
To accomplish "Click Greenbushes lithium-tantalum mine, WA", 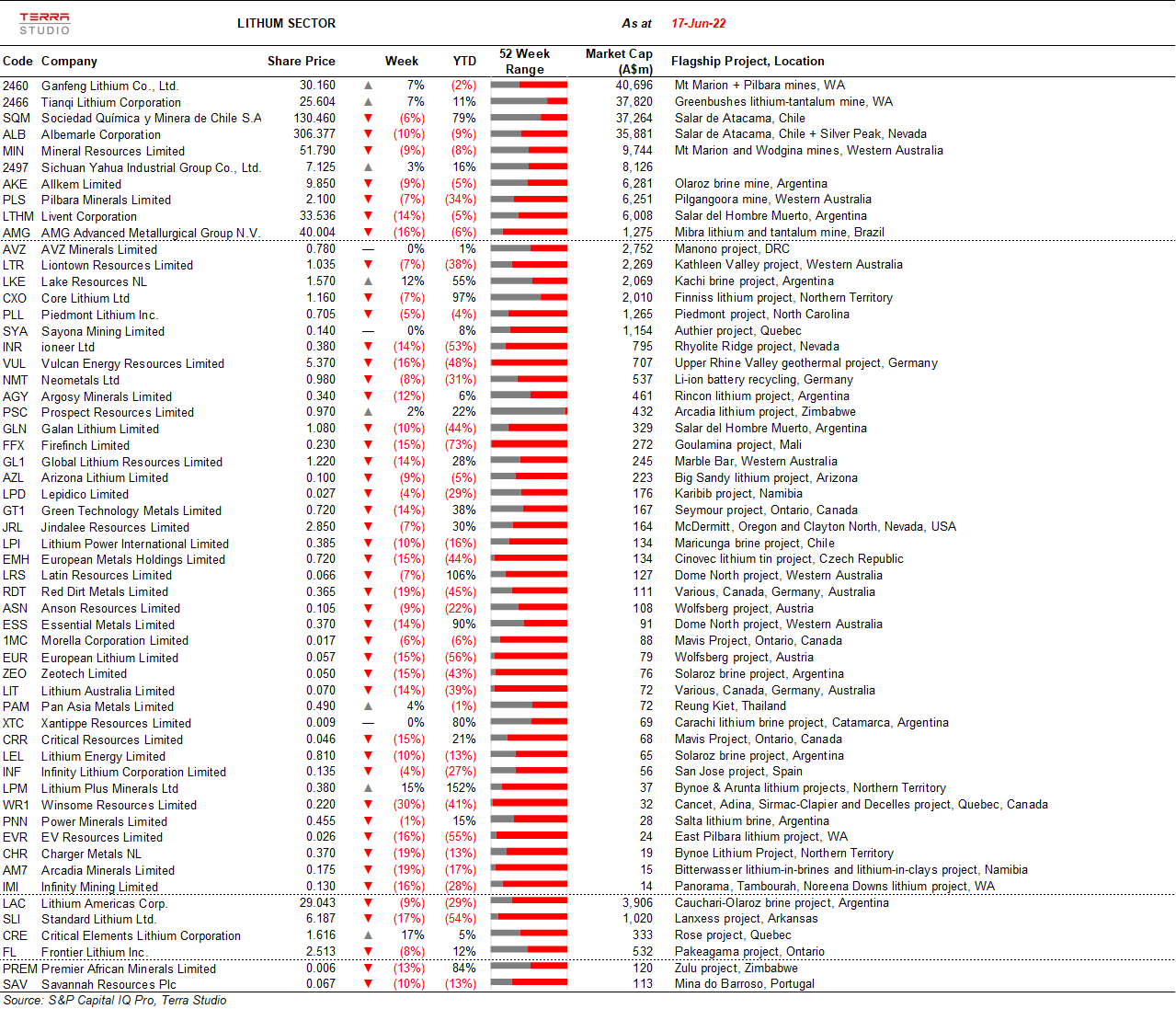I will pos(783,102).
